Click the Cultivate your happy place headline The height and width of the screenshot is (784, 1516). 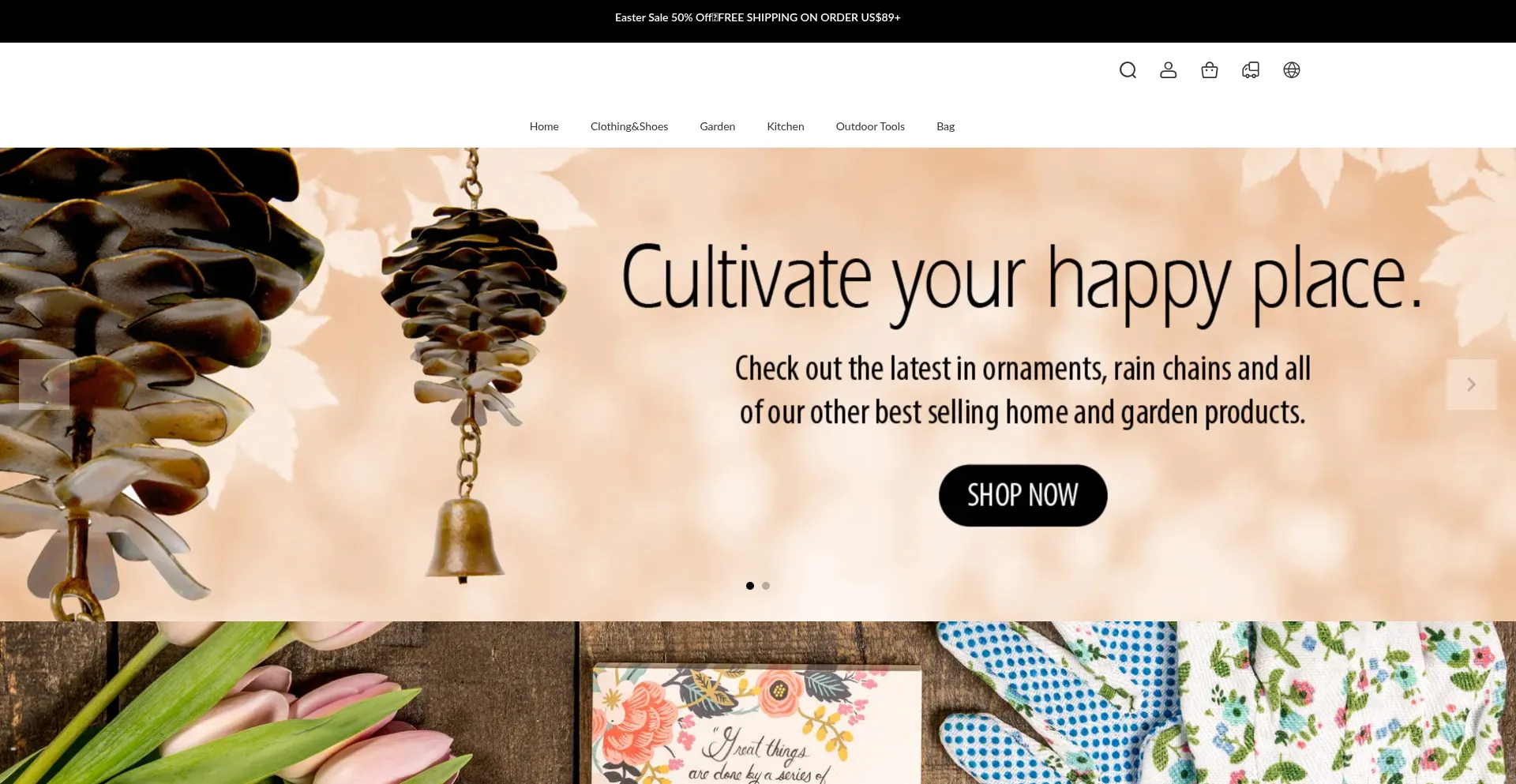(1023, 280)
